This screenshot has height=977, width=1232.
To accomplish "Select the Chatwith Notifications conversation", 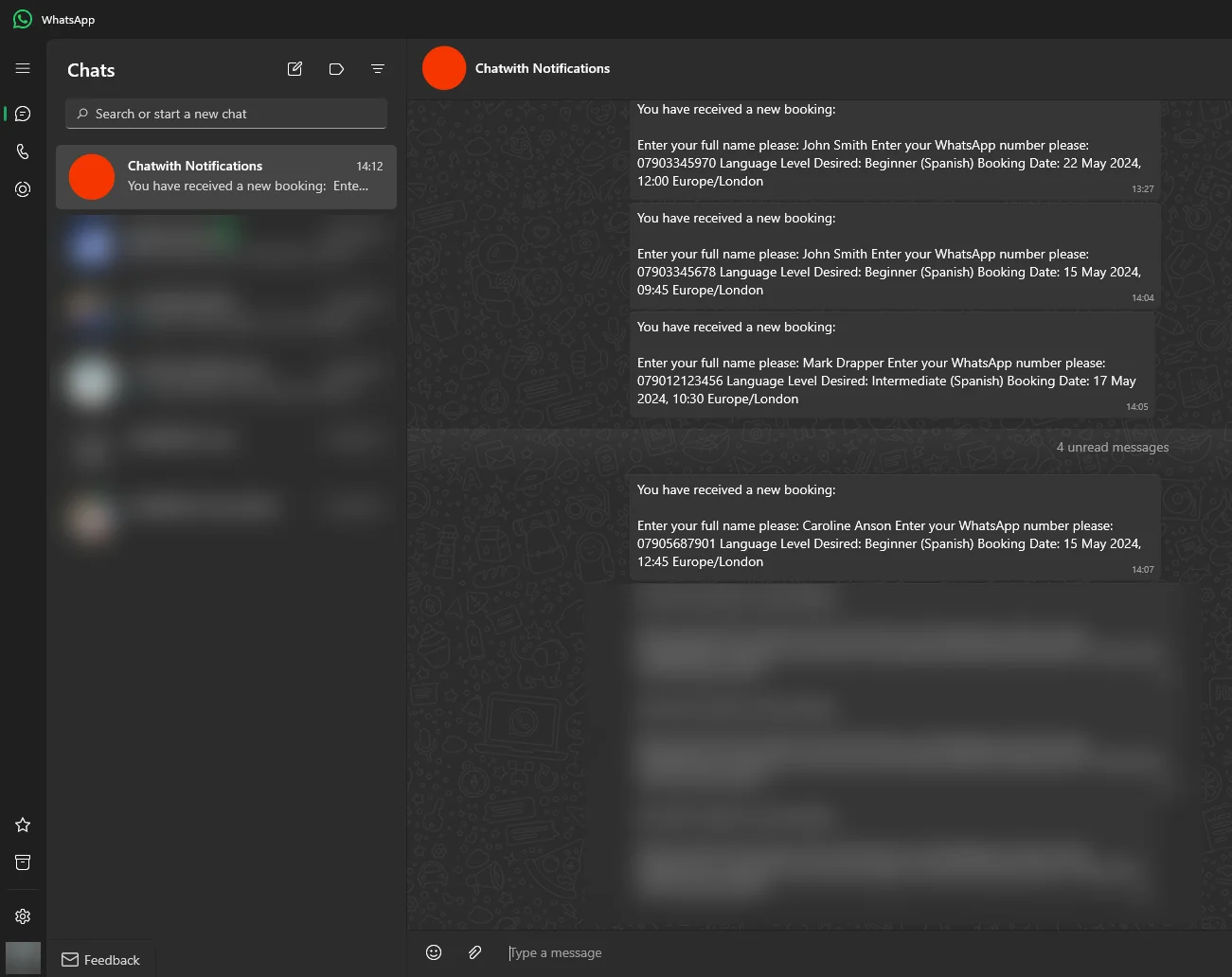I will (x=226, y=176).
